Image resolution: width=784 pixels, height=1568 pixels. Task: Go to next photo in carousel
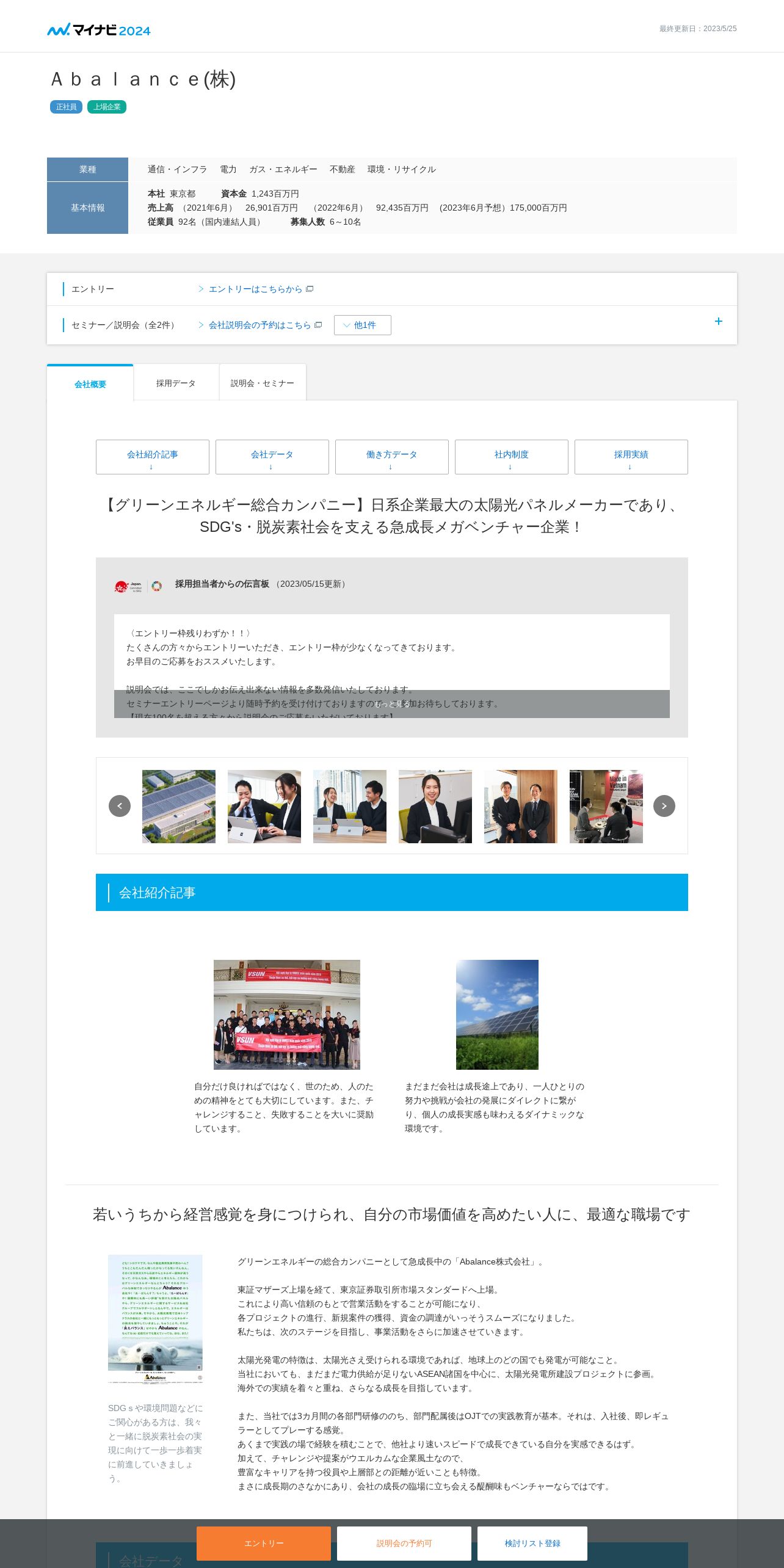click(664, 806)
